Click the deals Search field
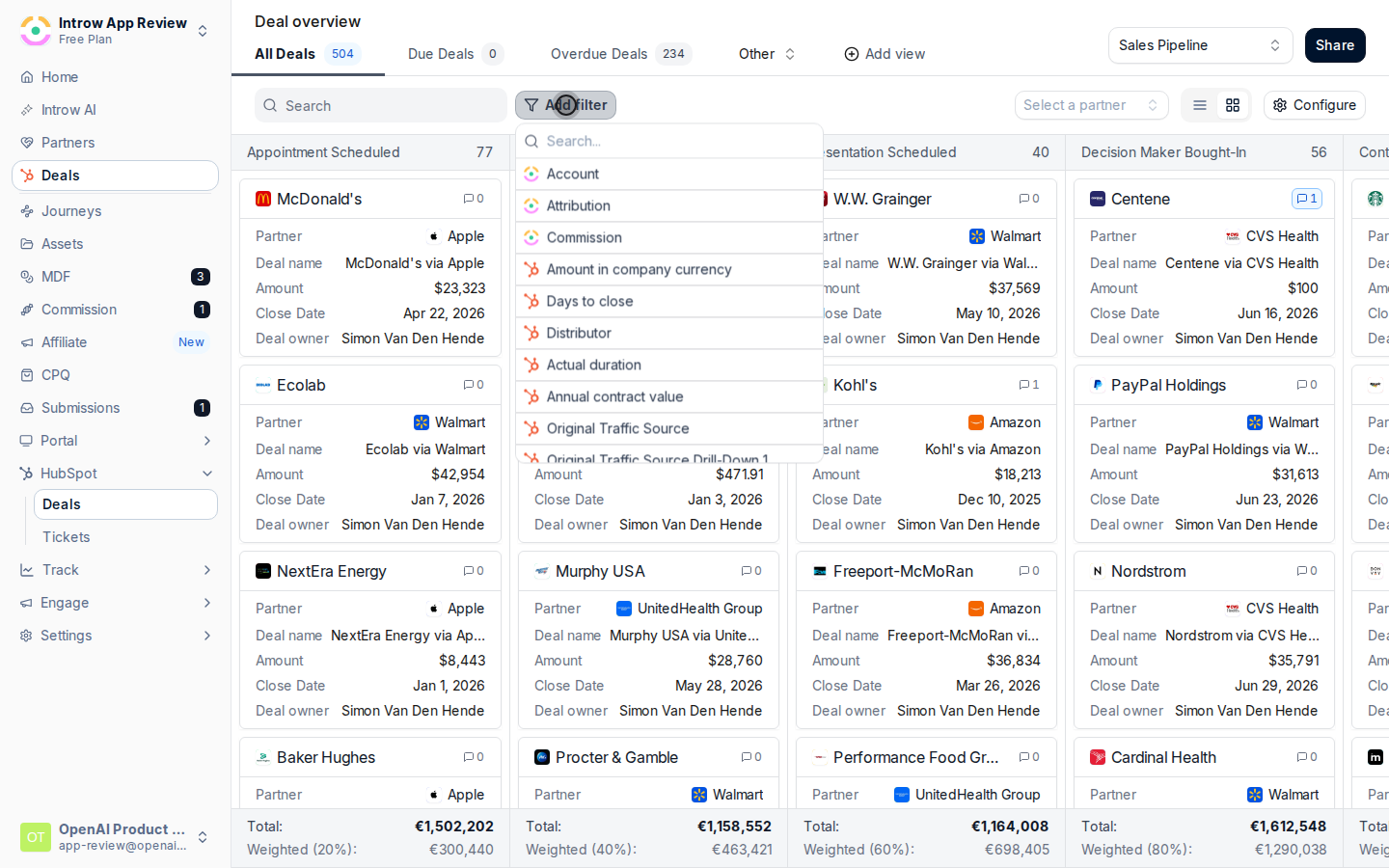The width and height of the screenshot is (1389, 868). click(x=380, y=105)
